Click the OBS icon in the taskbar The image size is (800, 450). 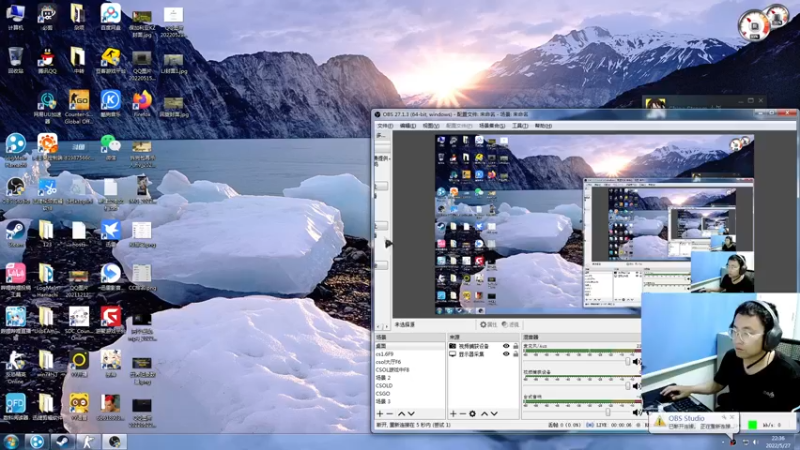pyautogui.click(x=114, y=442)
